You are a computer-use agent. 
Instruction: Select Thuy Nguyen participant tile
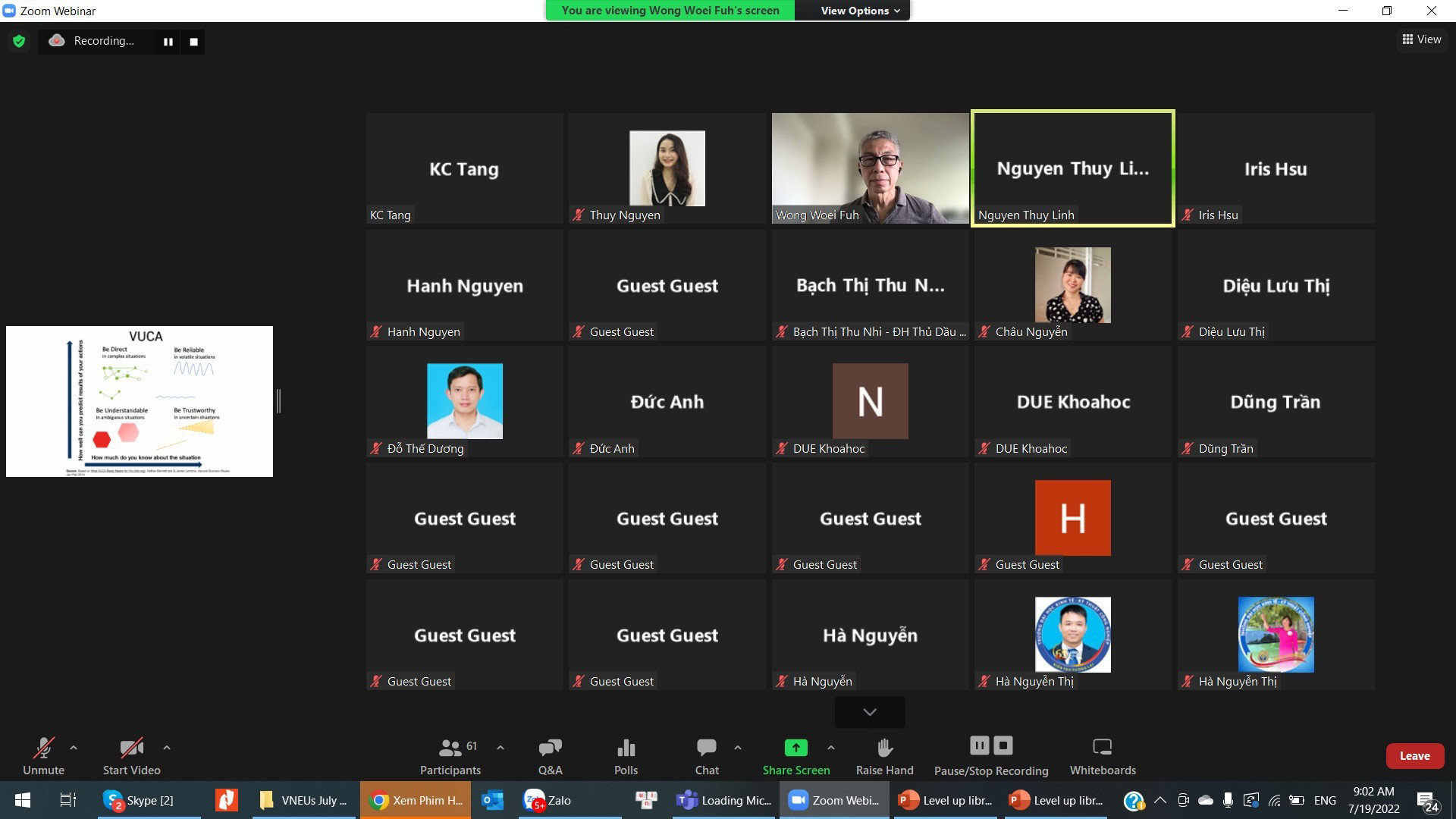(x=667, y=168)
